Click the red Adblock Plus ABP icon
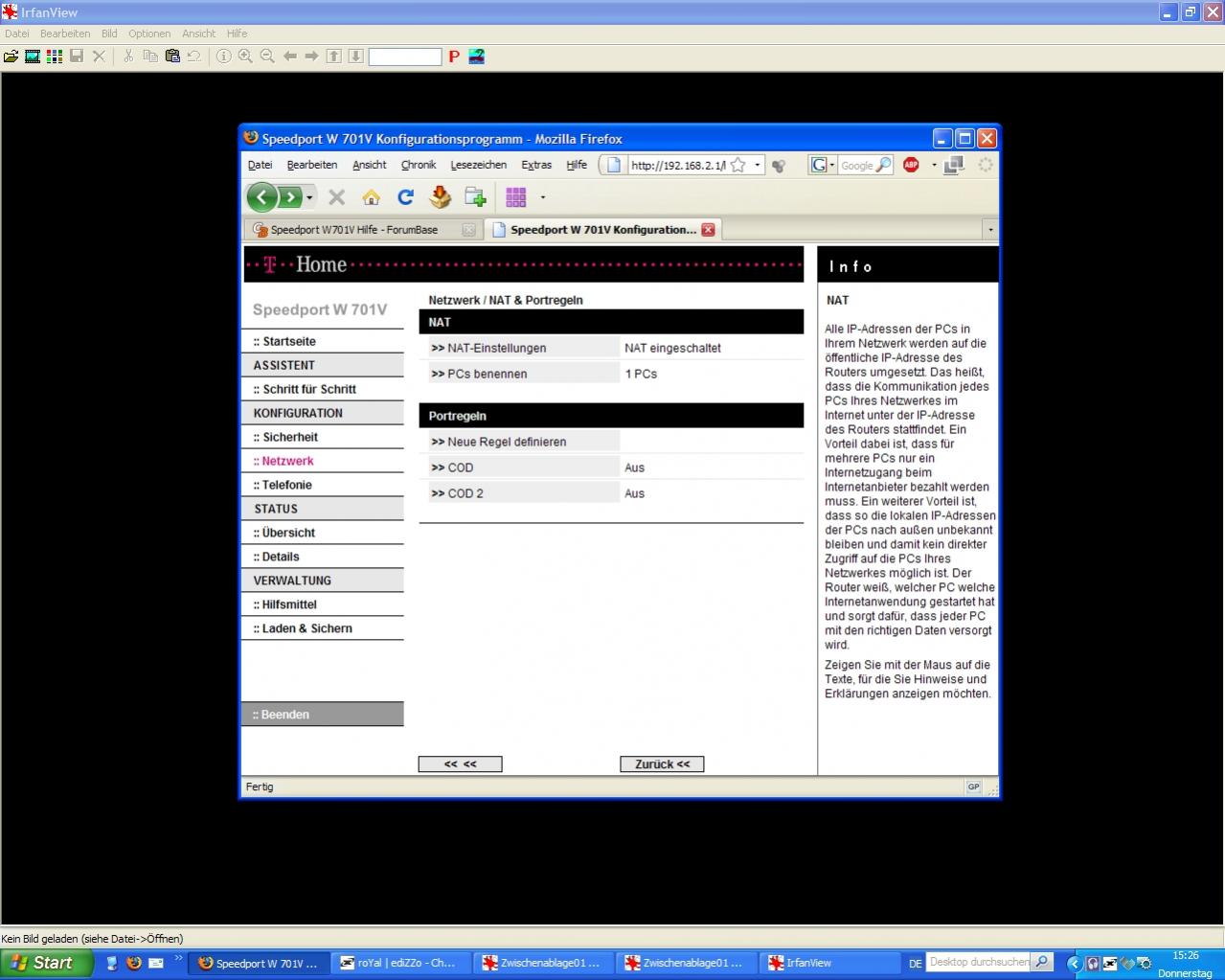 coord(911,165)
